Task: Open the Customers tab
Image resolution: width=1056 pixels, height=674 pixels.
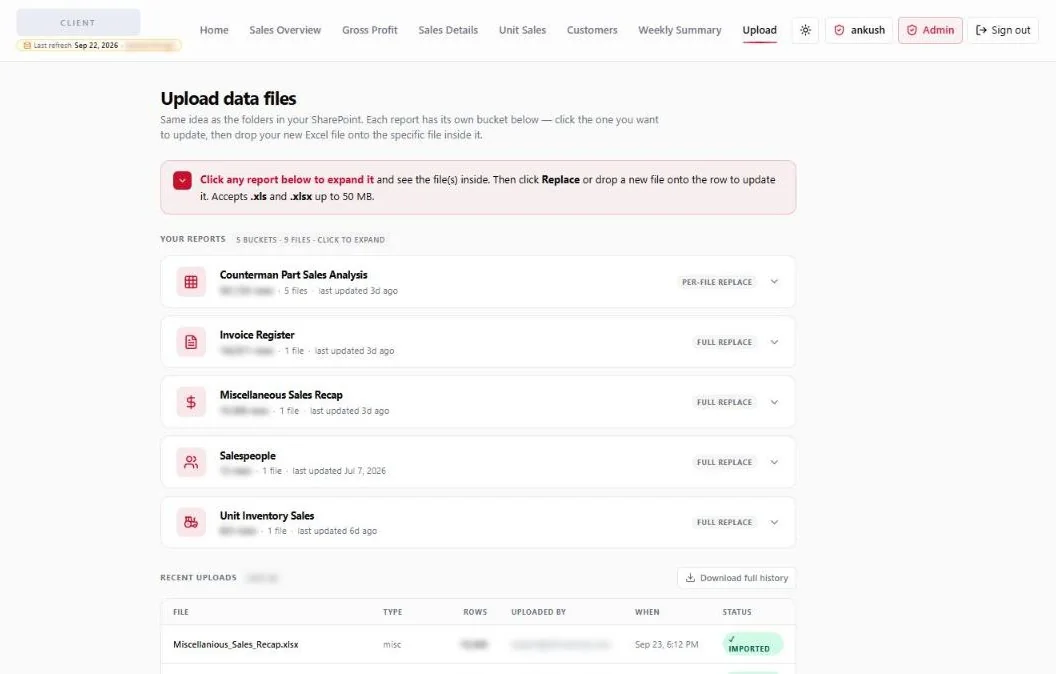Action: coord(592,30)
